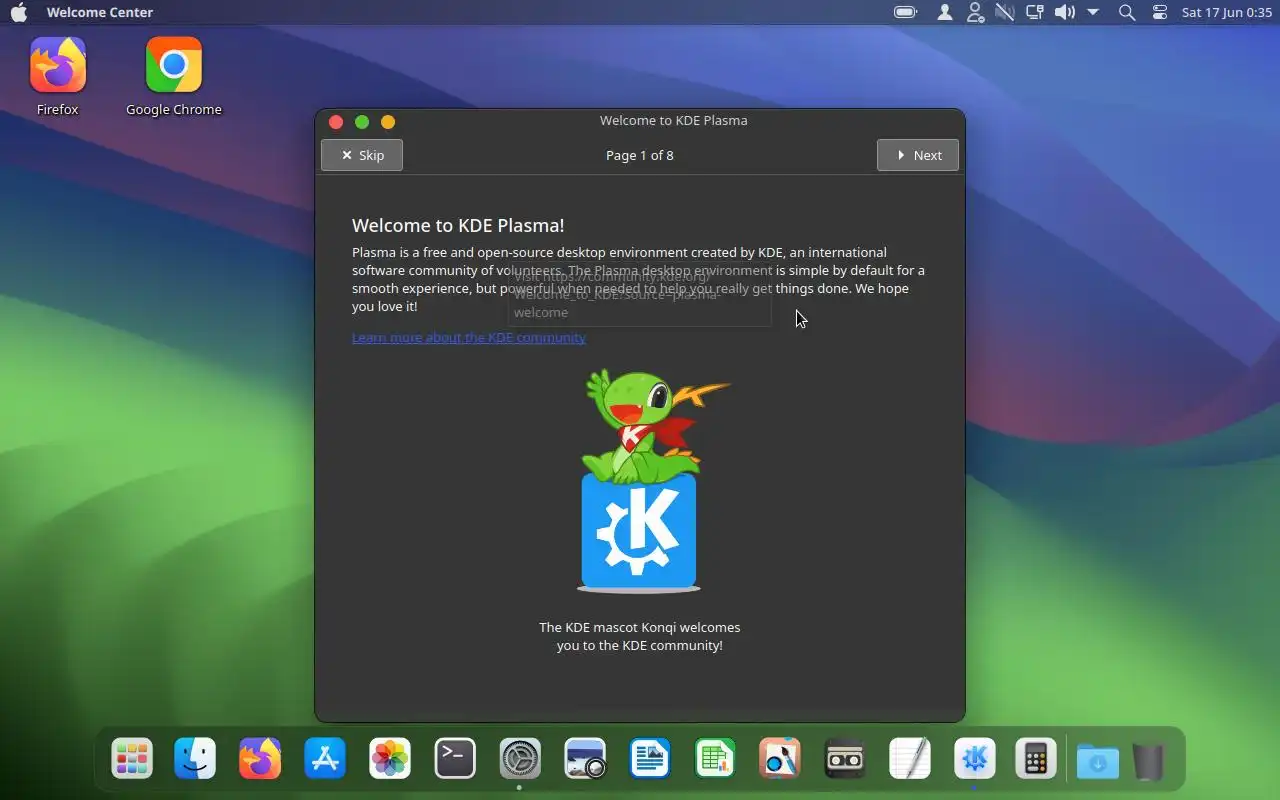This screenshot has width=1280, height=800.
Task: Open the cassette tape app in dock
Action: coord(845,759)
